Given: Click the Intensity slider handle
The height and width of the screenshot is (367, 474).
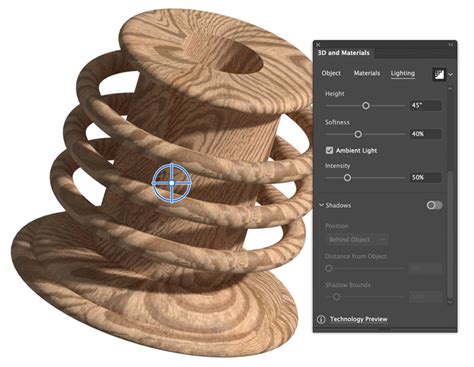Looking at the screenshot, I should [x=347, y=178].
